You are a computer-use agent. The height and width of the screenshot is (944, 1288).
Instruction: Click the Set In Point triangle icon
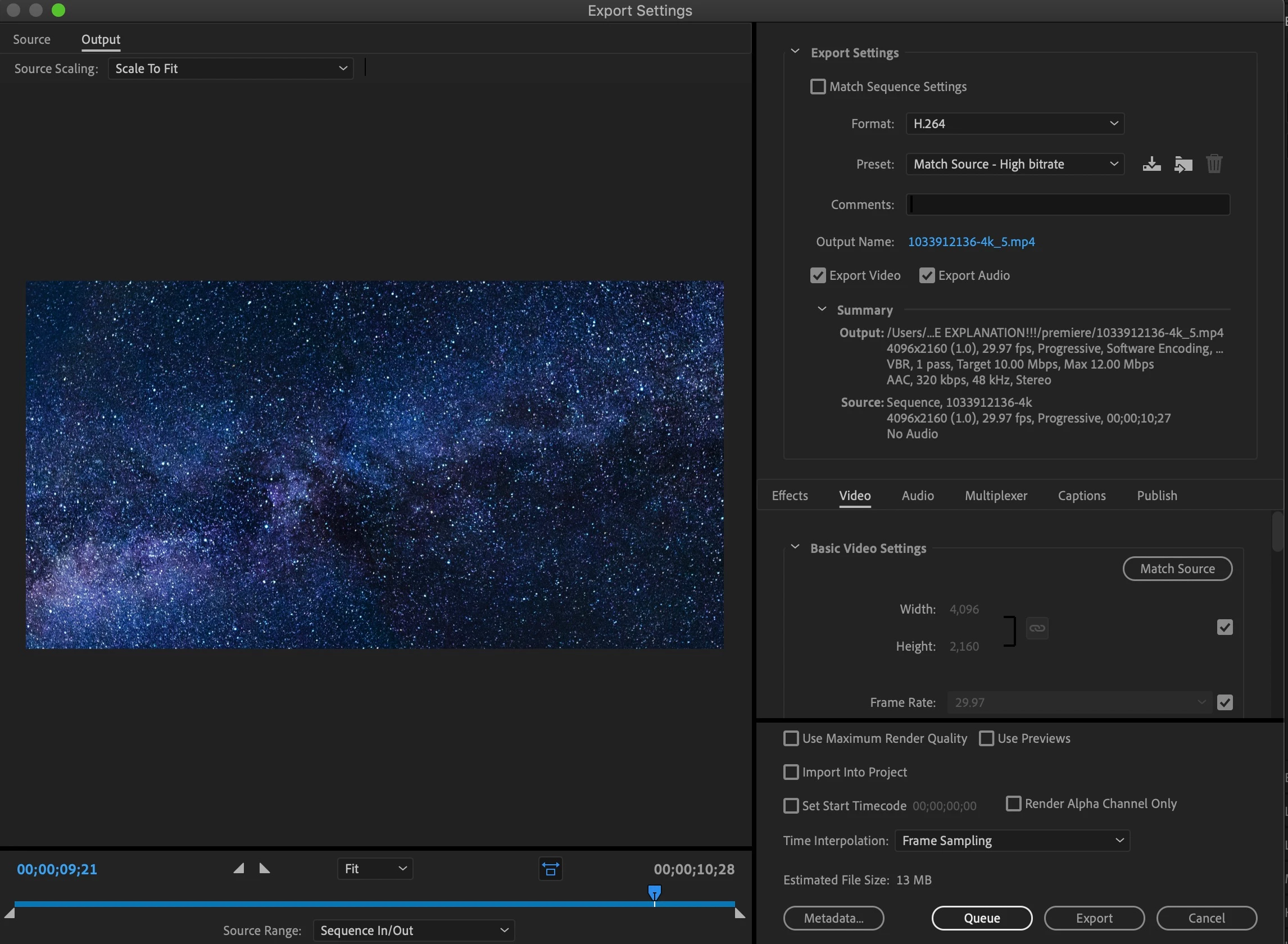pos(239,869)
